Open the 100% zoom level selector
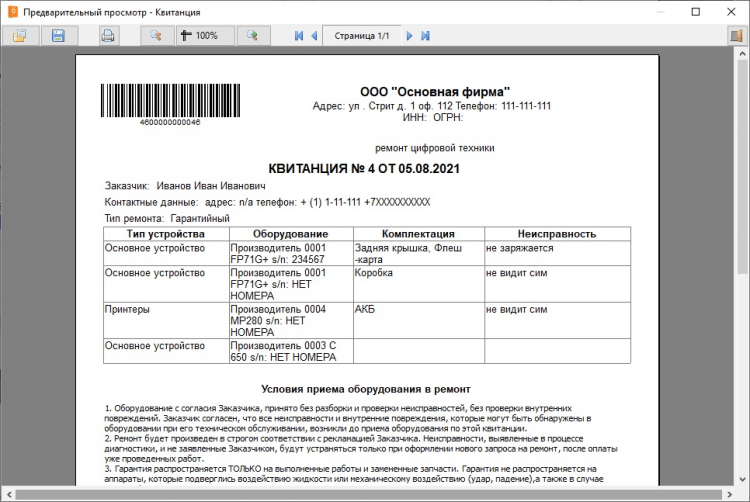 [205, 35]
